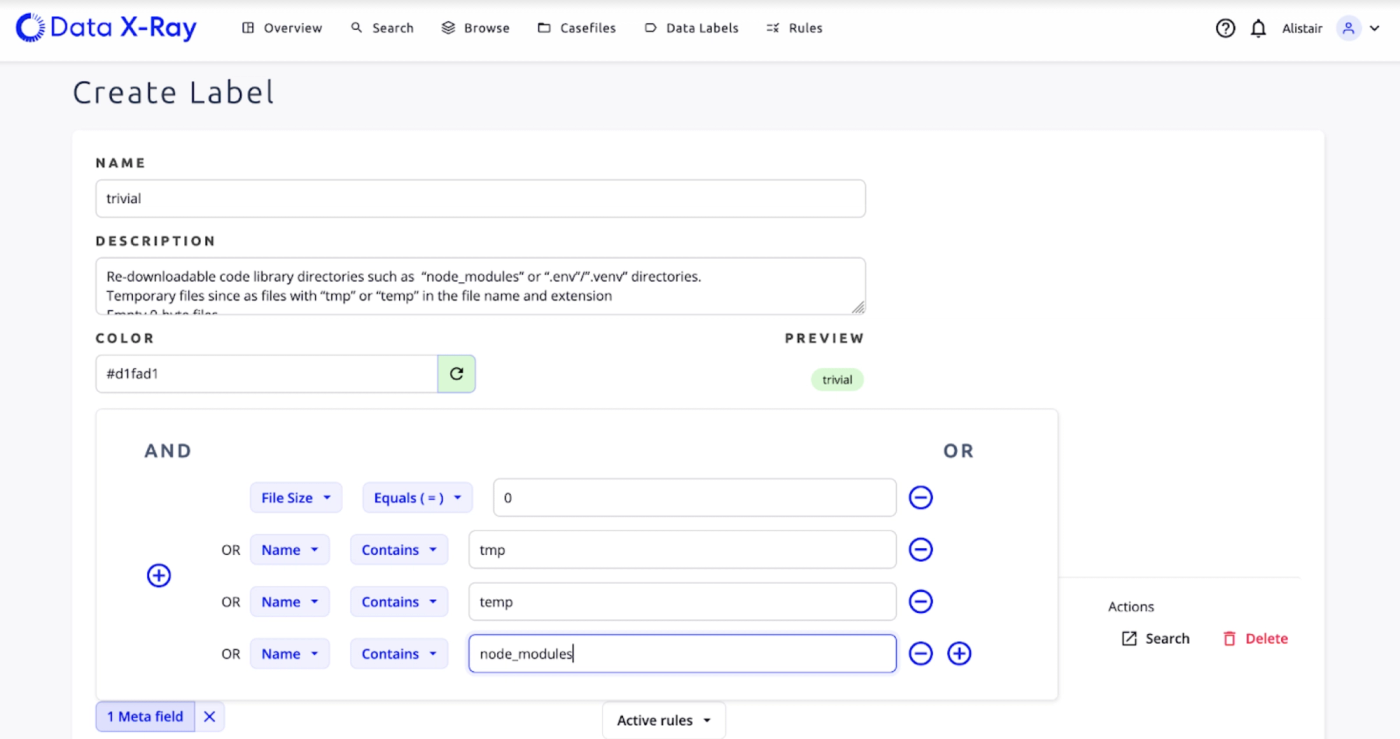The height and width of the screenshot is (739, 1400).
Task: Go to the Casefiles menu
Action: (577, 28)
